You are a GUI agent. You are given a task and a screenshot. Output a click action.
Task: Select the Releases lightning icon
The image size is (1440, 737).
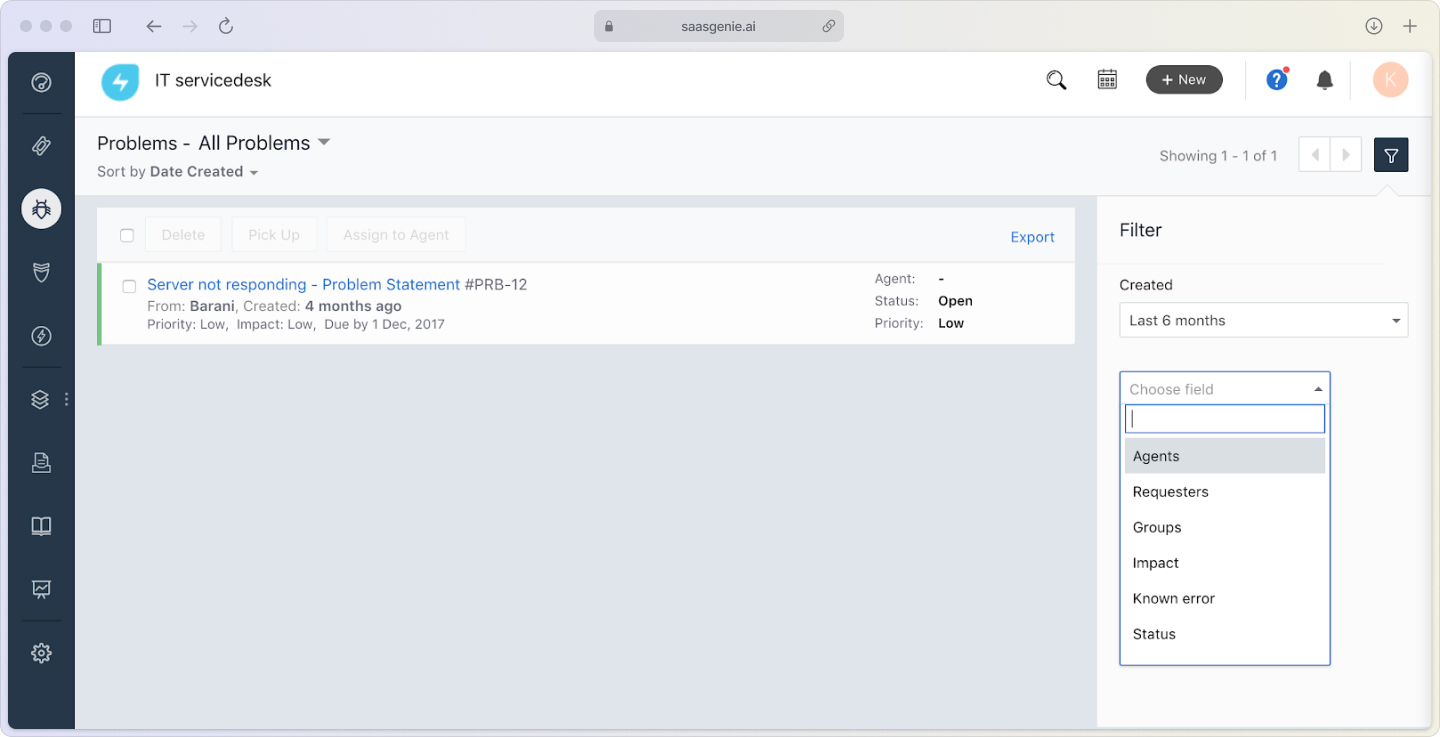(41, 336)
